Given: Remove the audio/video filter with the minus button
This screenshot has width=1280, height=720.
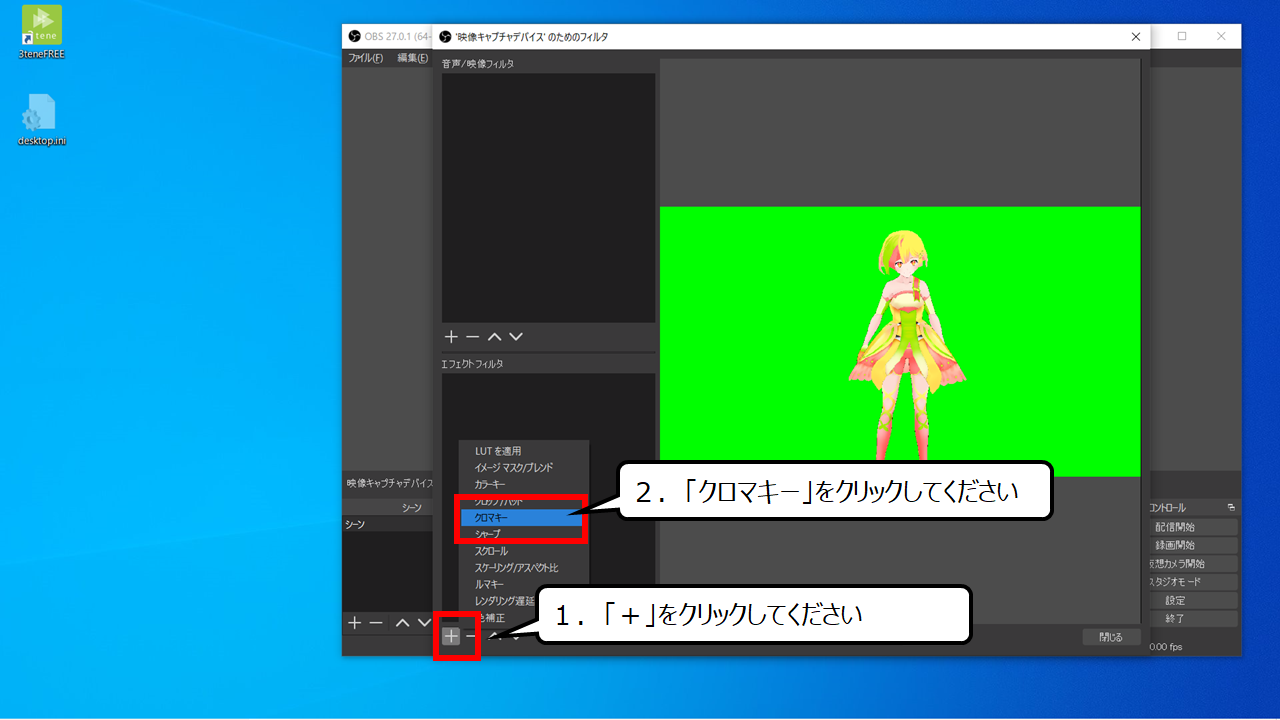Looking at the screenshot, I should (x=473, y=338).
